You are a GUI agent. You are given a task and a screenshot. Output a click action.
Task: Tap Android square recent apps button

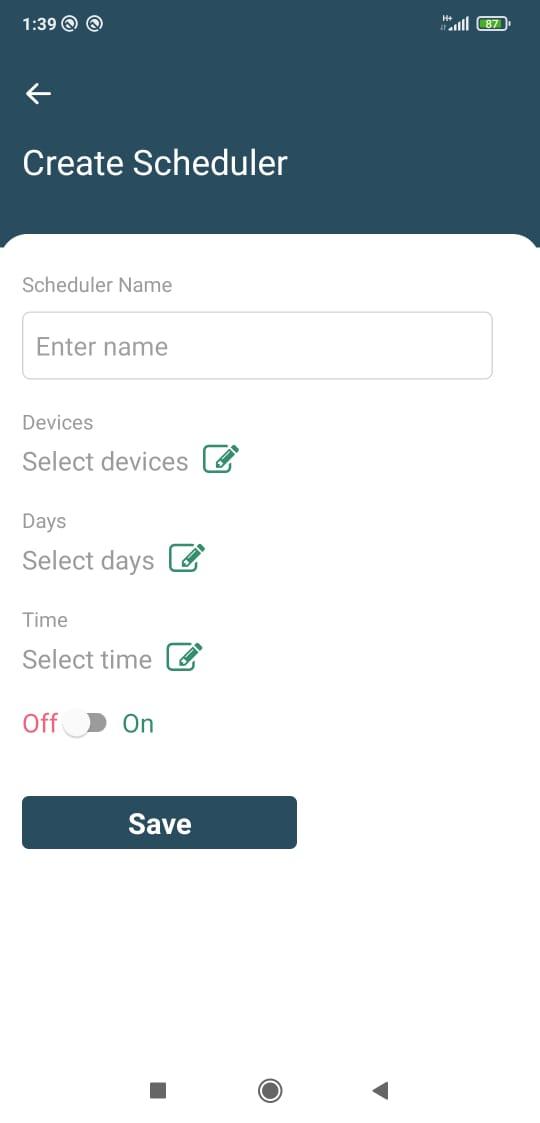tap(158, 1090)
